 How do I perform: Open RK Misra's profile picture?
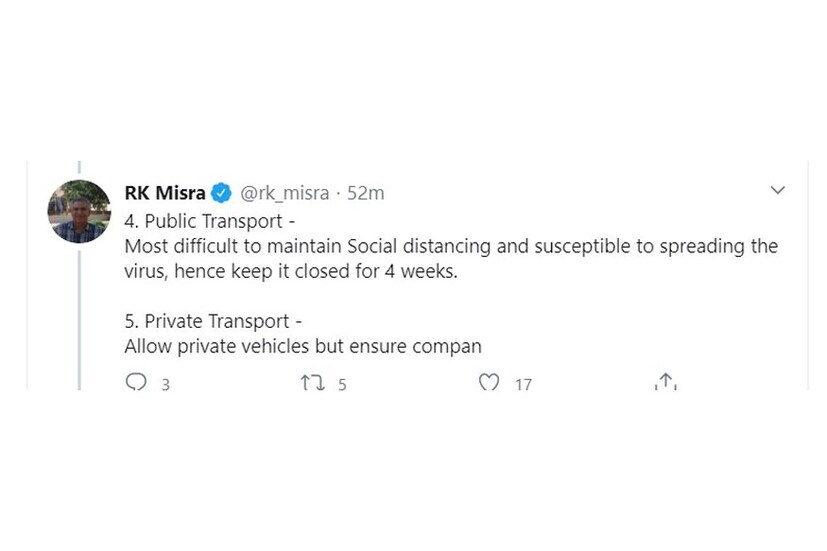pos(79,212)
